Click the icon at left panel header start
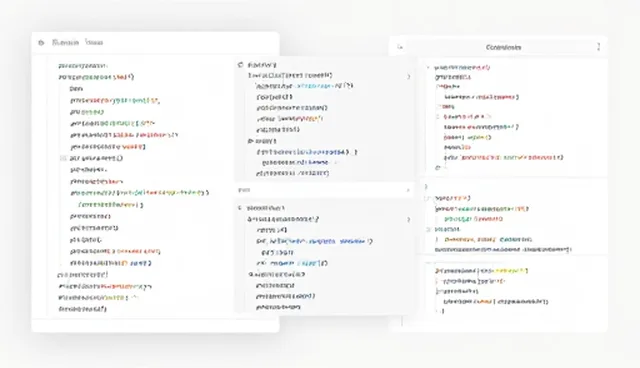Screen dimensions: 640x368 41,43
